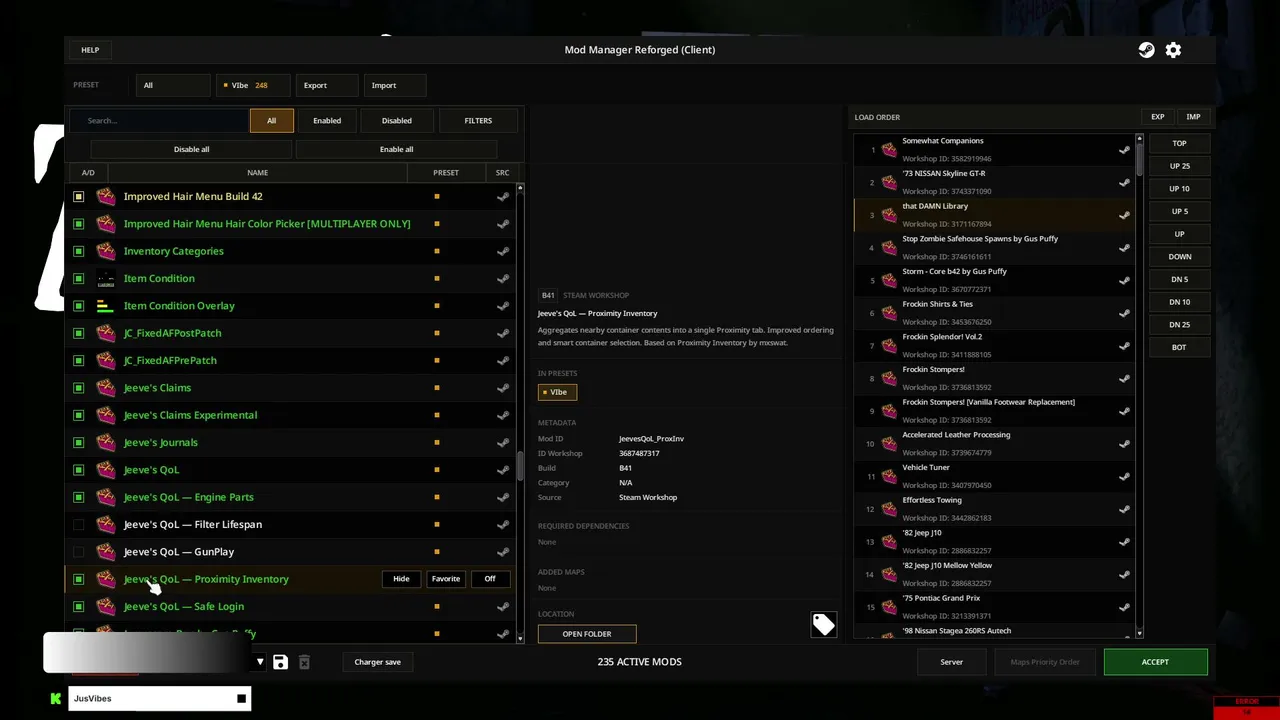This screenshot has height=720, width=1280.
Task: Click the load order scroll-up arrow
Action: pyautogui.click(x=1139, y=138)
